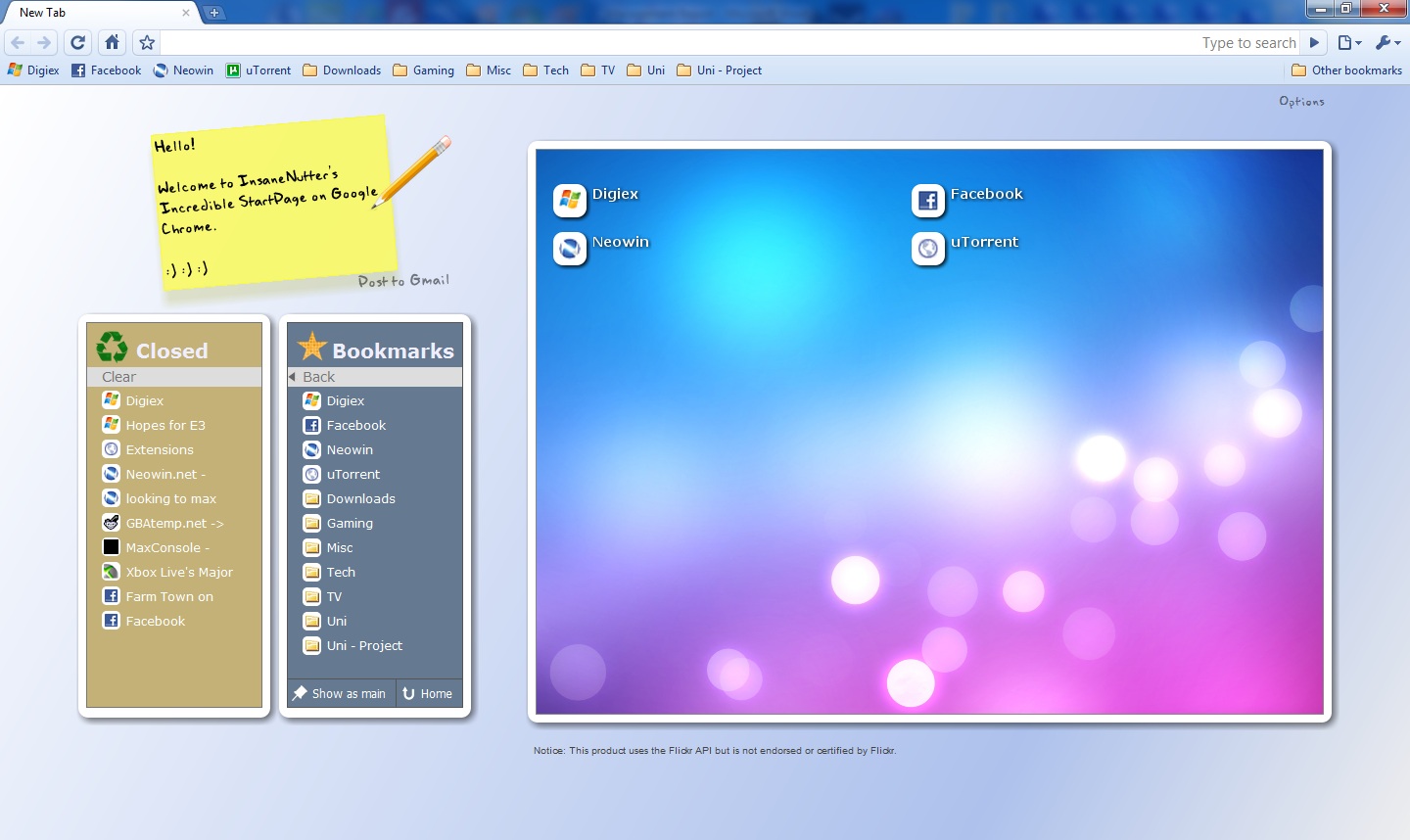This screenshot has width=1410, height=840.
Task: Open the uTorrent tile in the wallpaper panel
Action: (x=928, y=249)
